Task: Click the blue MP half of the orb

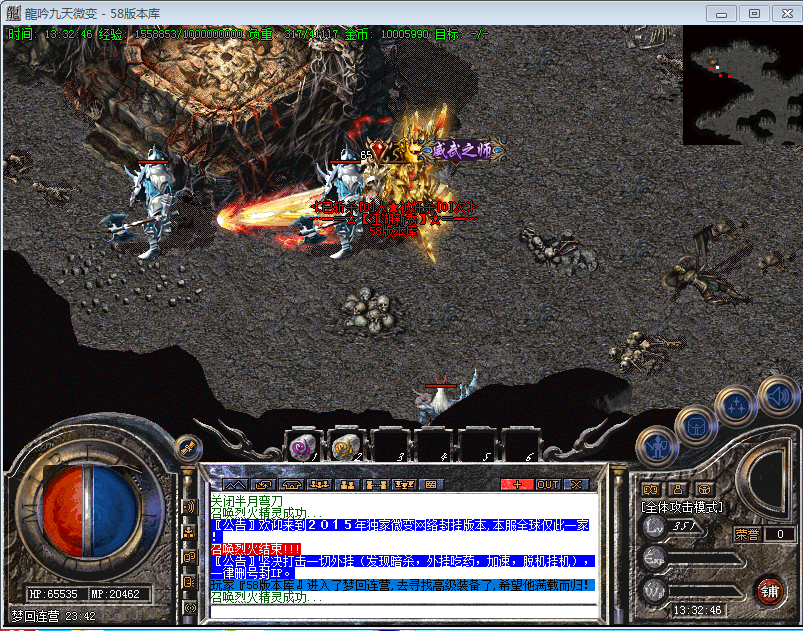Action: pyautogui.click(x=115, y=511)
